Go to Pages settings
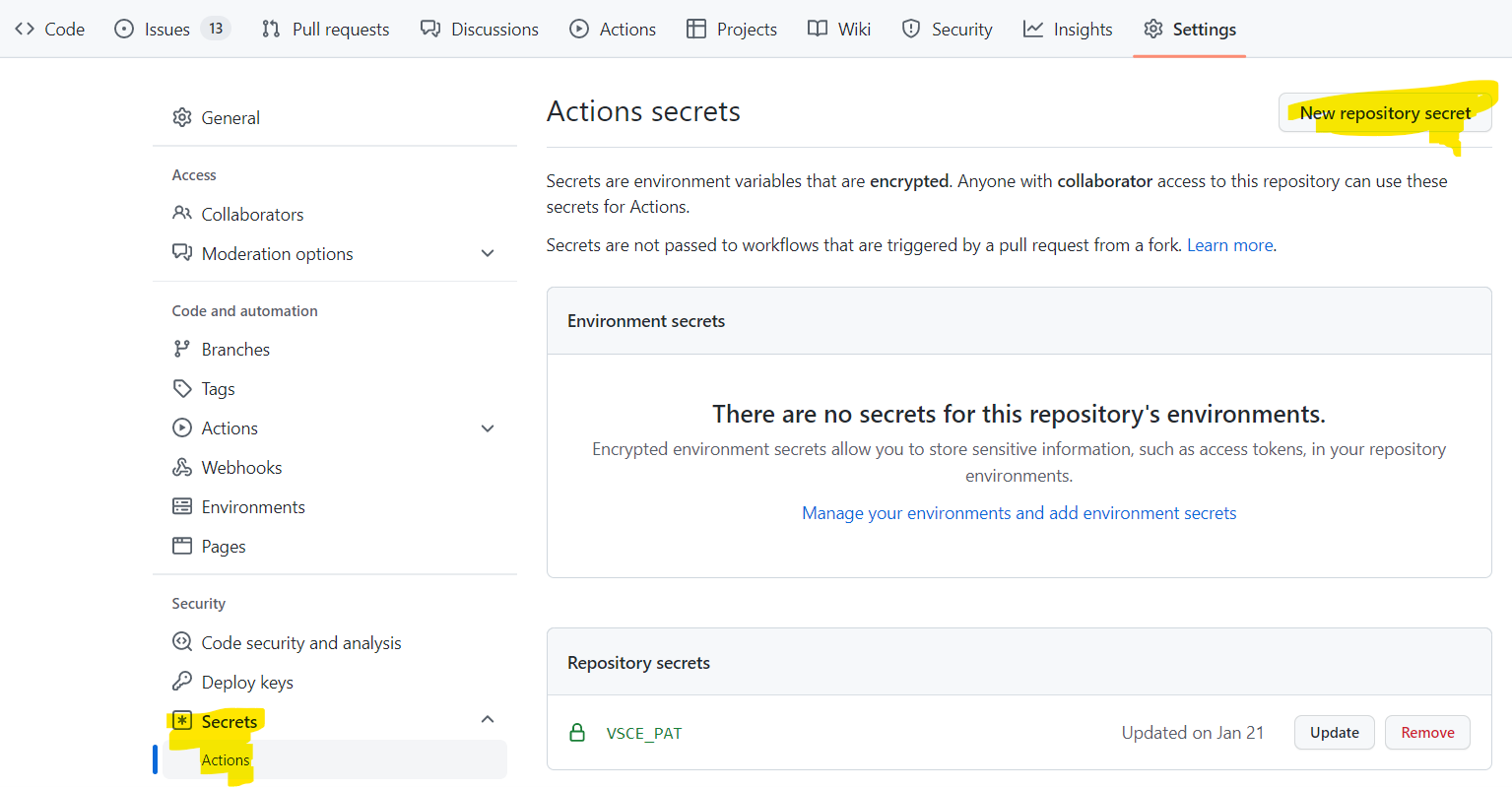This screenshot has width=1512, height=789. pos(335,546)
